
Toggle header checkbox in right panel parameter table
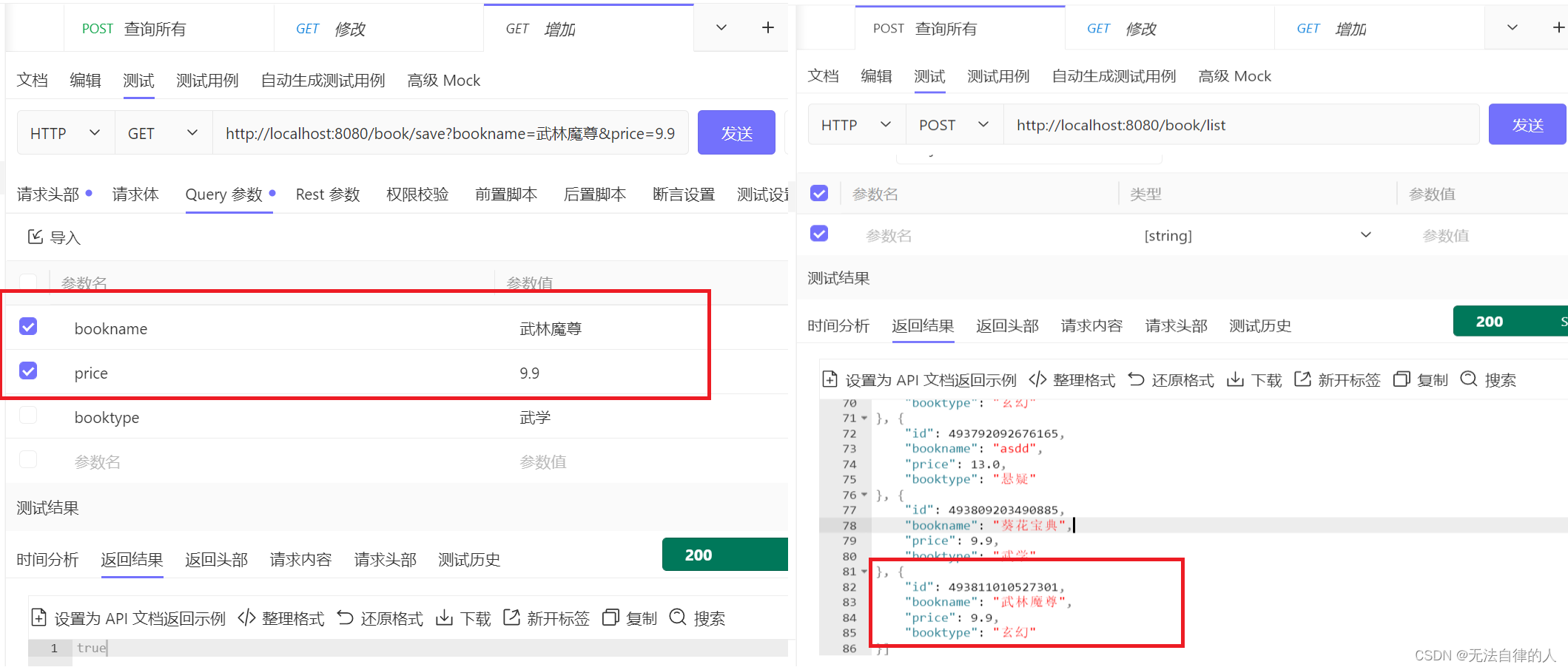click(x=819, y=193)
